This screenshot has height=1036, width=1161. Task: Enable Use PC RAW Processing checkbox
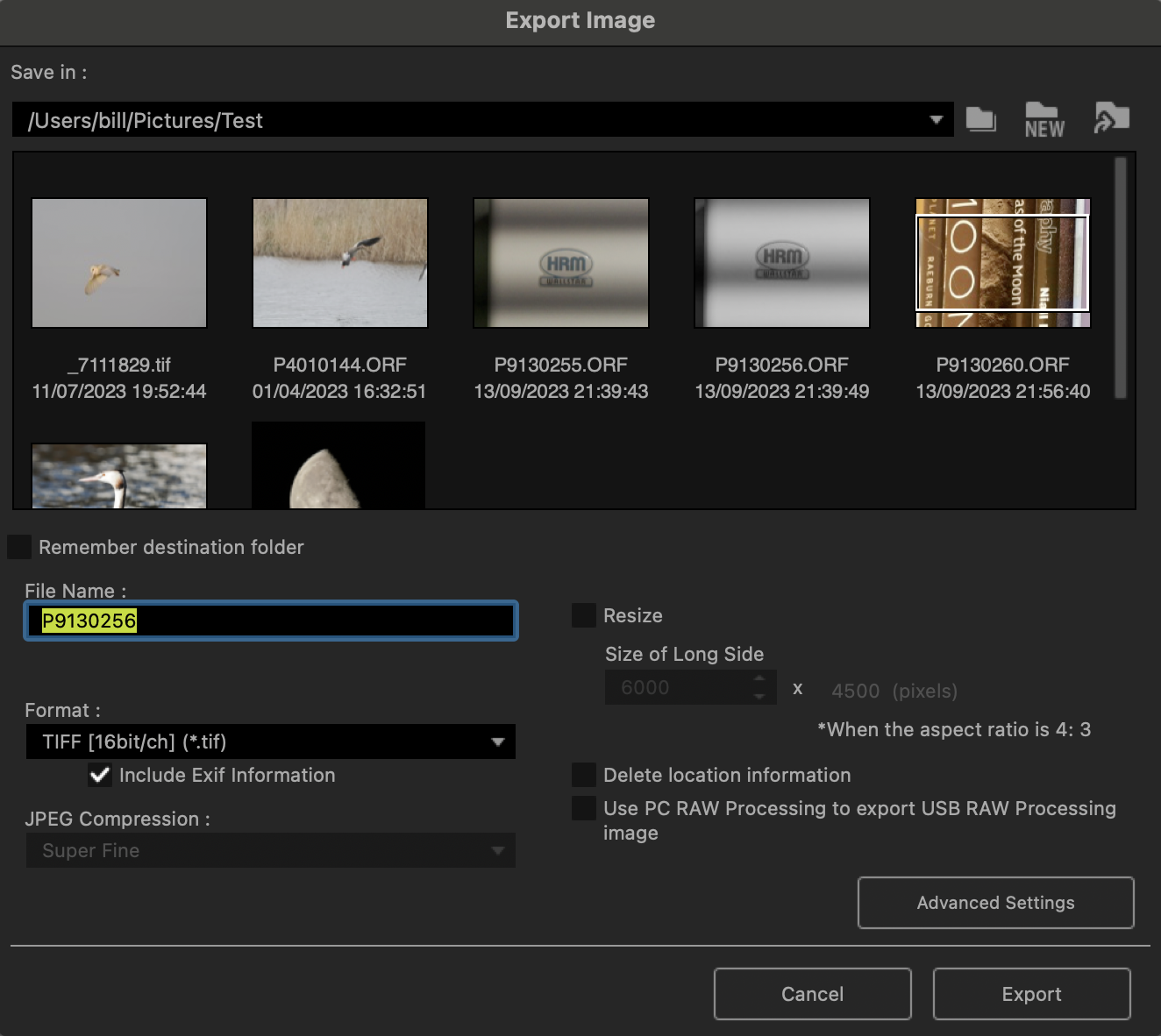coord(584,808)
